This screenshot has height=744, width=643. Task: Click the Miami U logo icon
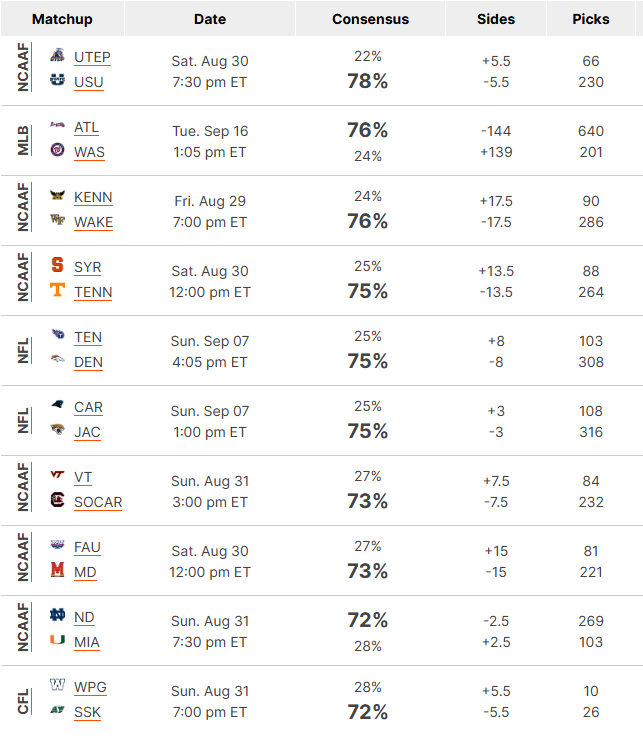click(57, 640)
